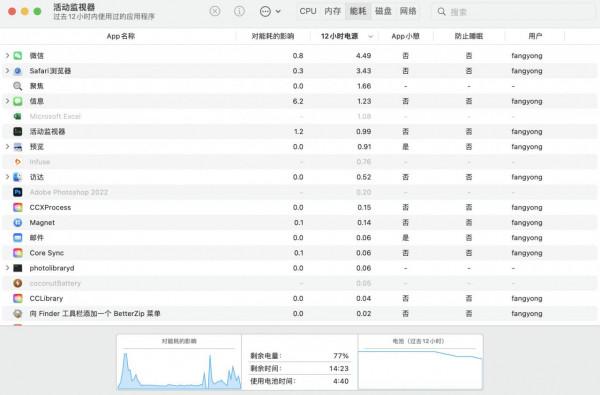Click the 4:40 time on battery value
Screen dimensions: 600x395
[341, 381]
